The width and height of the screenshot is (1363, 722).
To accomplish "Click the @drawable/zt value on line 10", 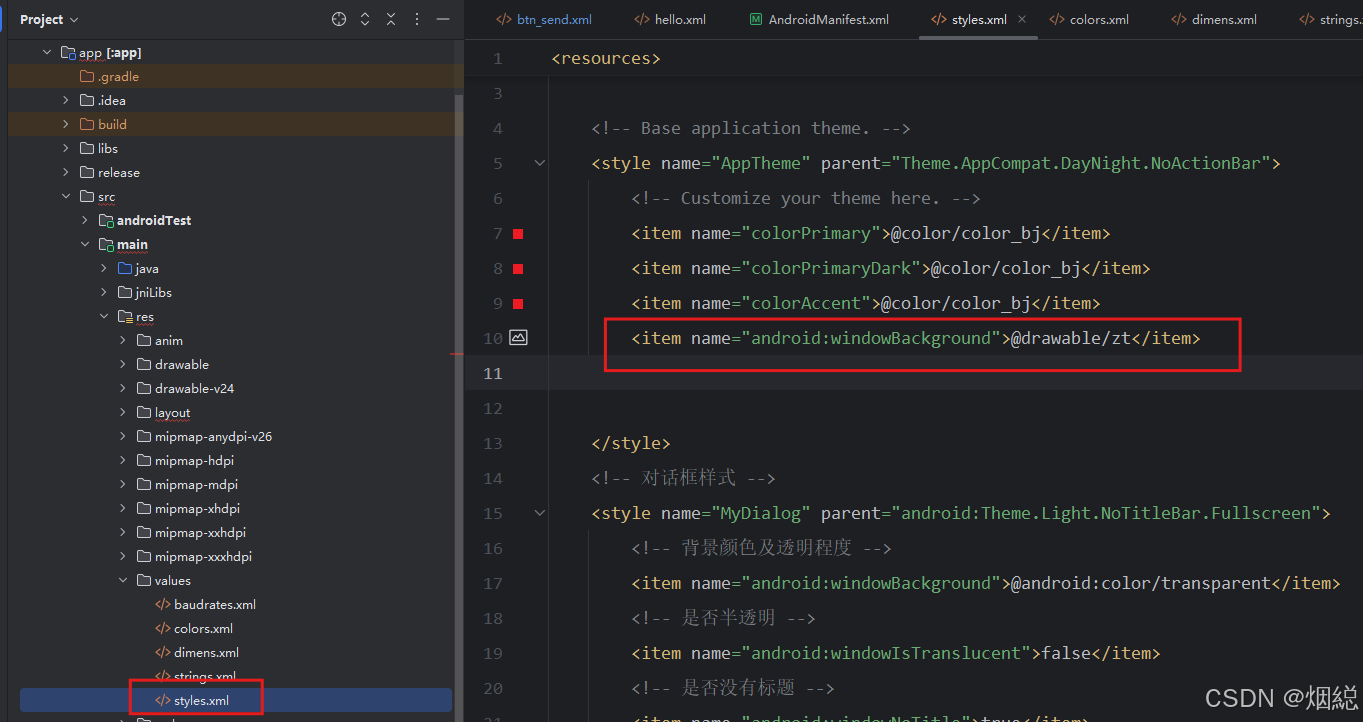I will point(1070,338).
